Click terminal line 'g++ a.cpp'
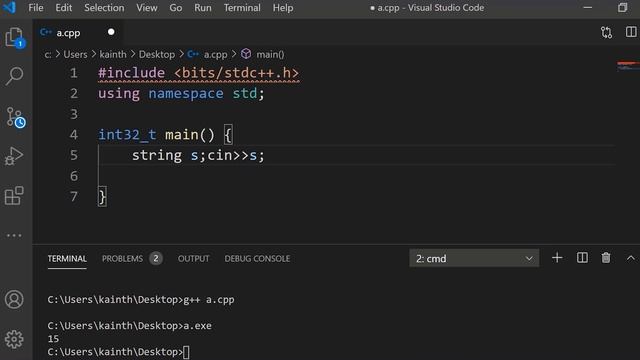 pyautogui.click(x=209, y=300)
